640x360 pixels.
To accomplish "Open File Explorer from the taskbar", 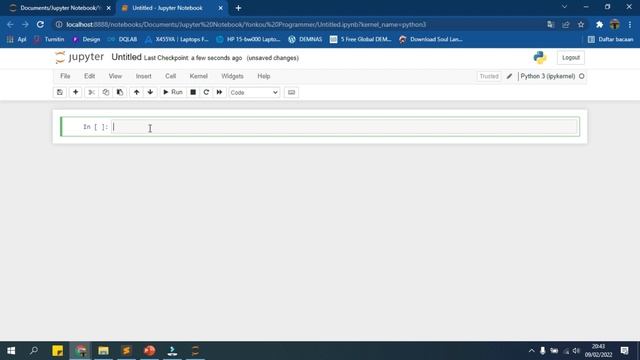I will (x=103, y=351).
